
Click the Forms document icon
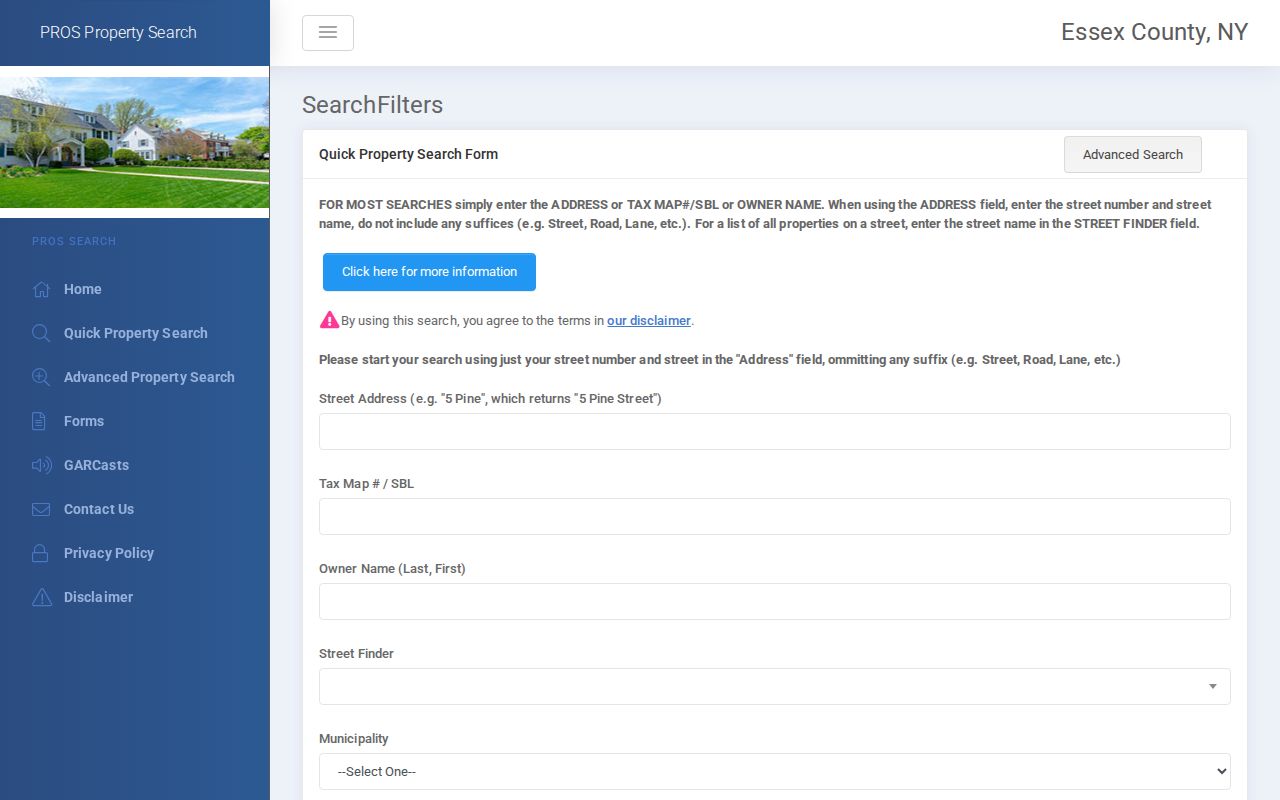pyautogui.click(x=39, y=421)
